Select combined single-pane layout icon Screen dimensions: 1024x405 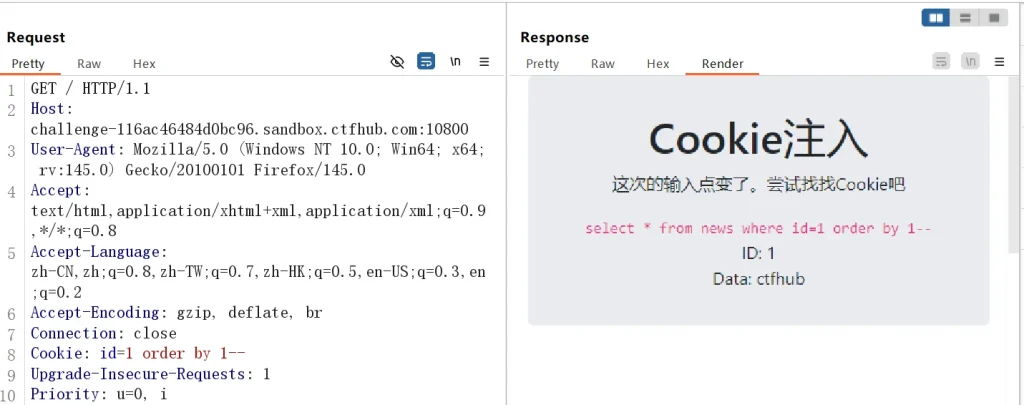993,18
